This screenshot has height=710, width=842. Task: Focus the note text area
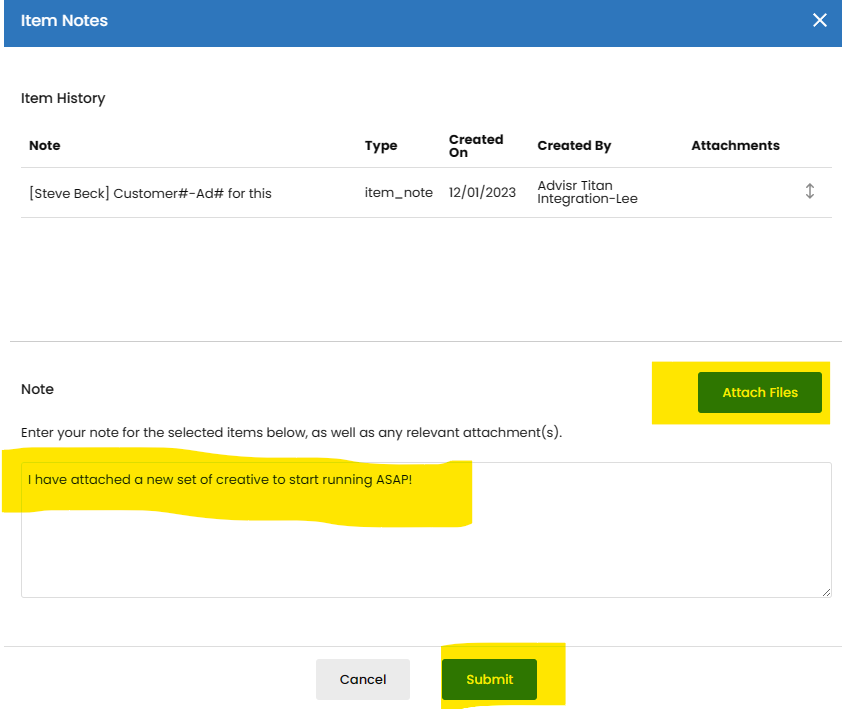coord(425,540)
